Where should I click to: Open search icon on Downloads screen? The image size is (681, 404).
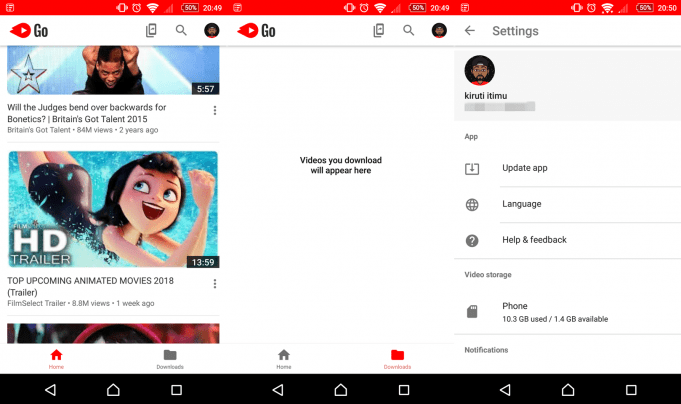click(409, 30)
